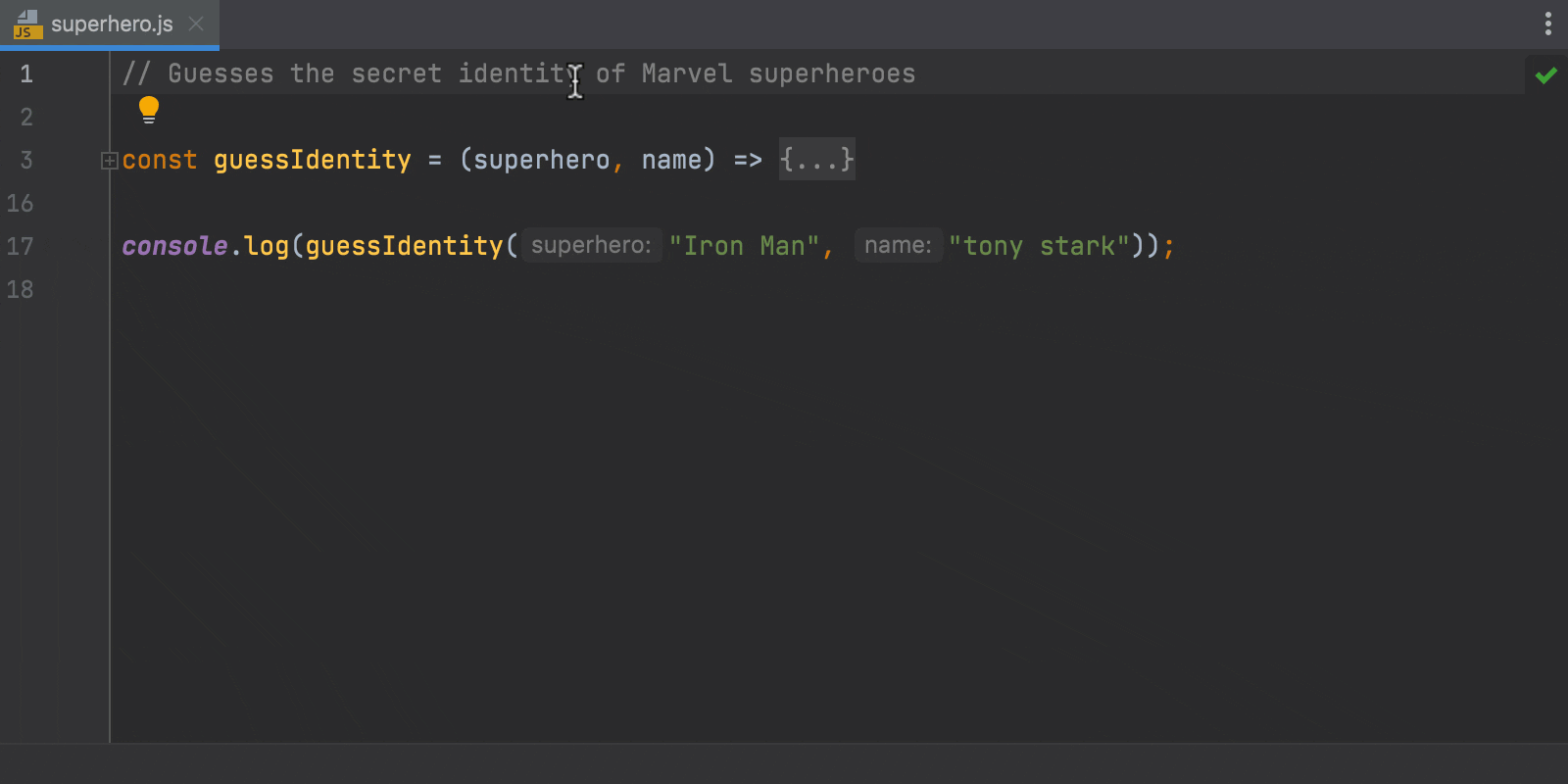
Task: Click the JS file icon on the tab
Action: coord(27,24)
